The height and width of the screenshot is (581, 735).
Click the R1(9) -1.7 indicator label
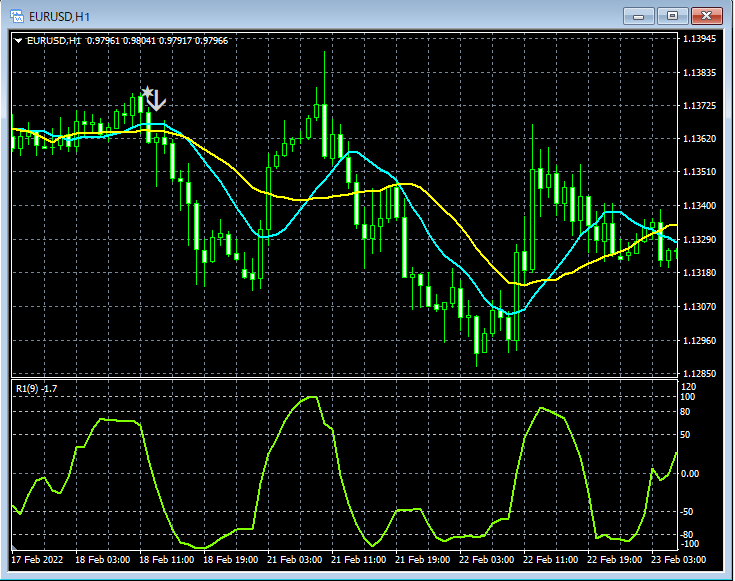pyautogui.click(x=37, y=389)
